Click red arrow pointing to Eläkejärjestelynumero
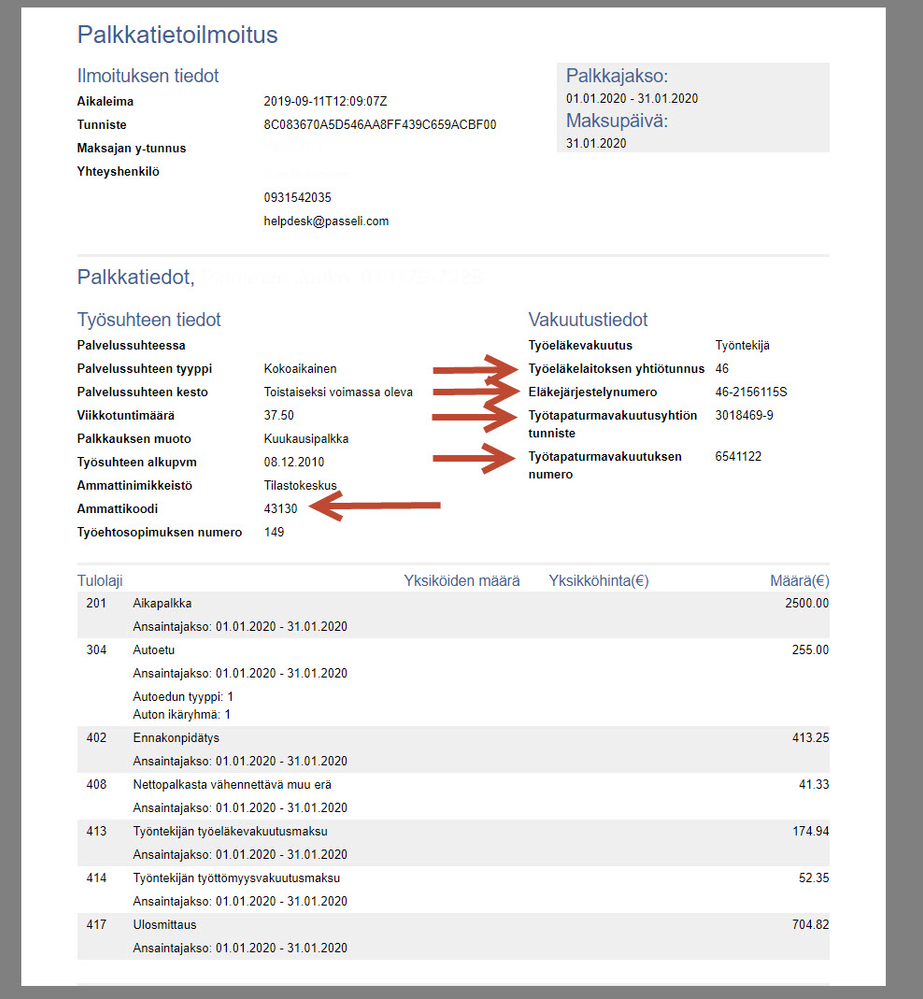Screen dimensions: 923x999 [472, 392]
